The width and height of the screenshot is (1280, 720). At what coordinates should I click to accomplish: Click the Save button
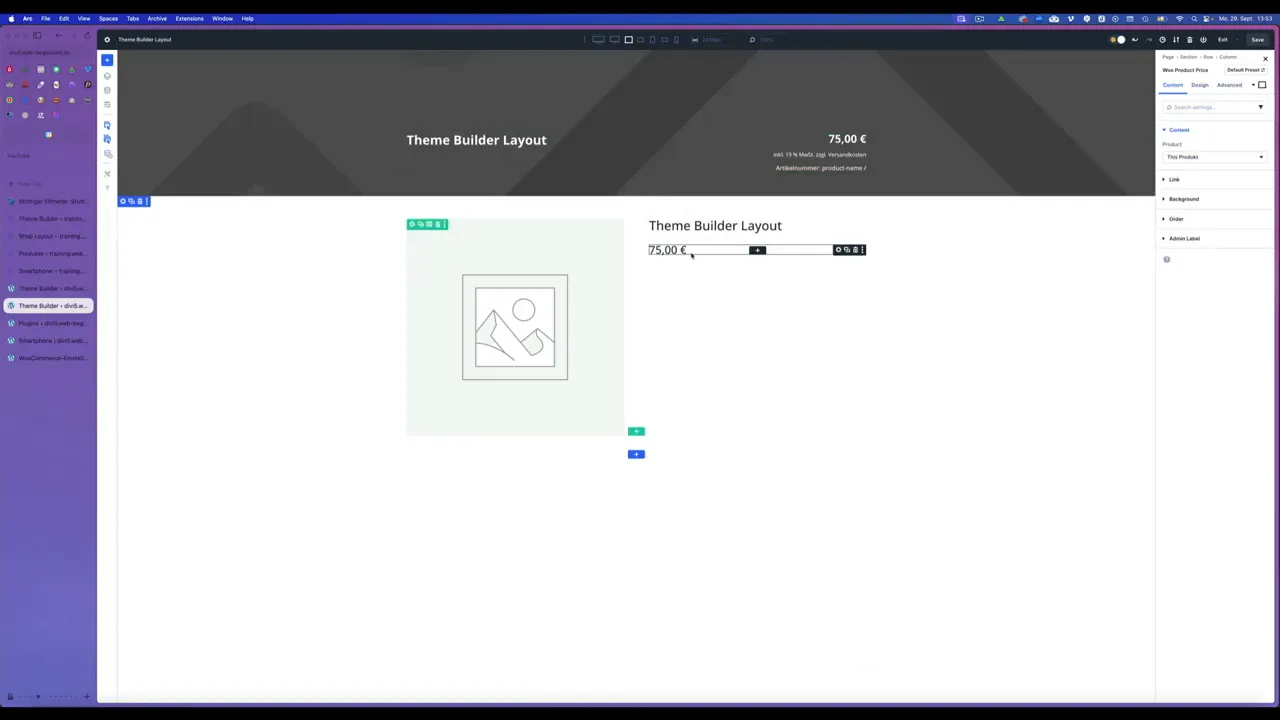click(1257, 40)
